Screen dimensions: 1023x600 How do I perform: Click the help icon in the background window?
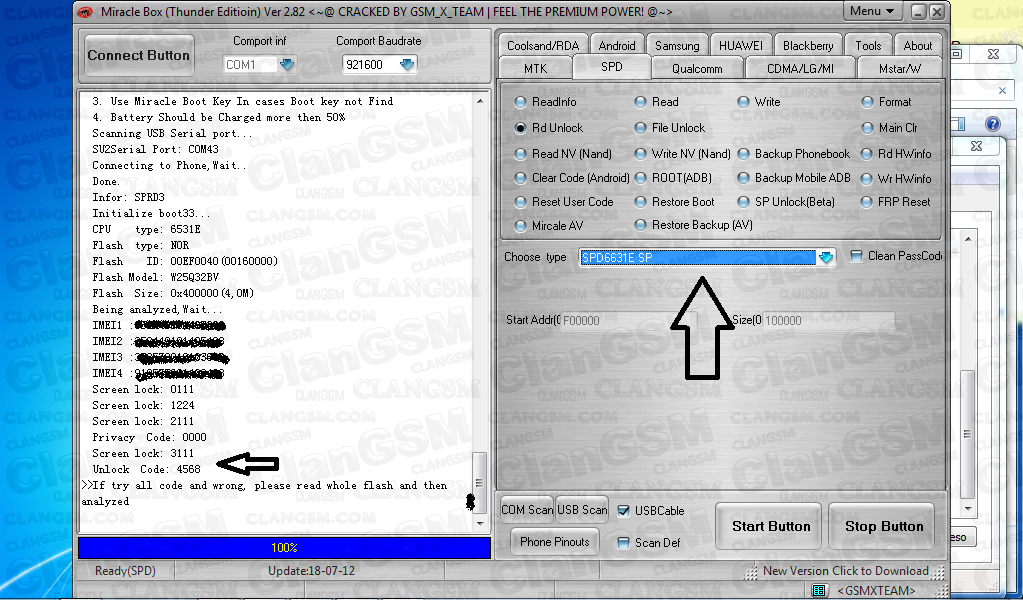pyautogui.click(x=992, y=124)
